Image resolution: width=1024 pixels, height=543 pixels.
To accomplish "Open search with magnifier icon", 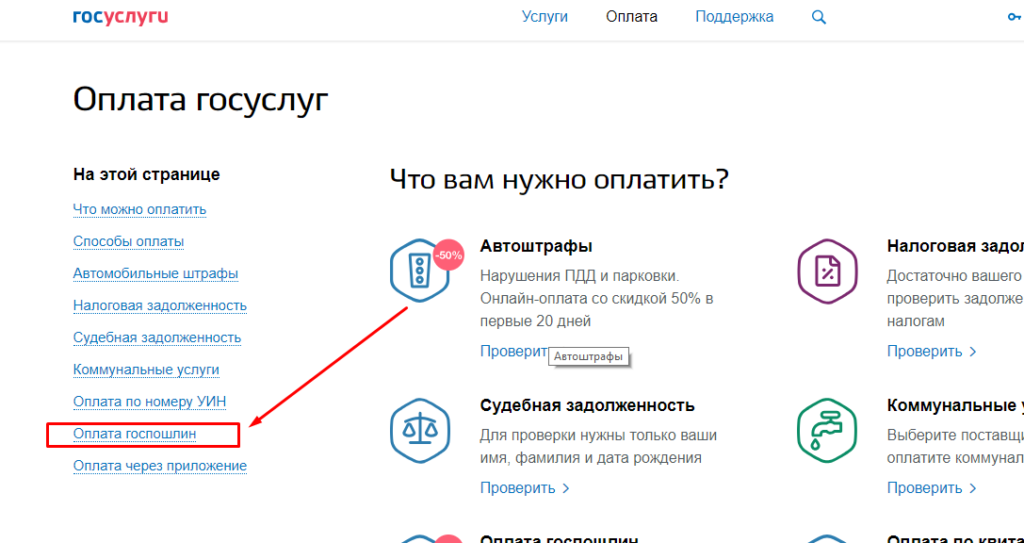I will pyautogui.click(x=819, y=17).
